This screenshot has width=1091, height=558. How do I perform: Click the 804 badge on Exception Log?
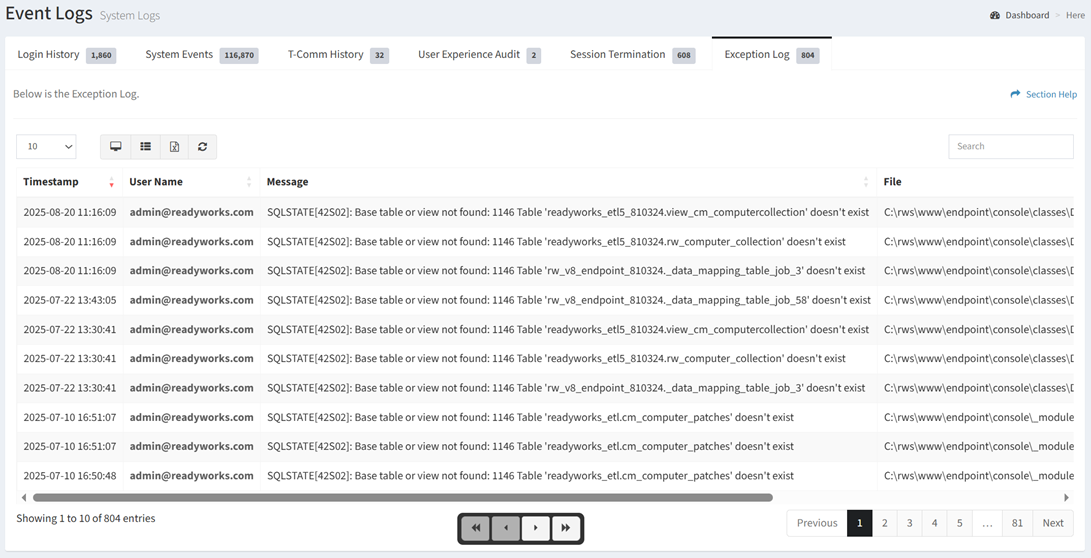coord(807,55)
